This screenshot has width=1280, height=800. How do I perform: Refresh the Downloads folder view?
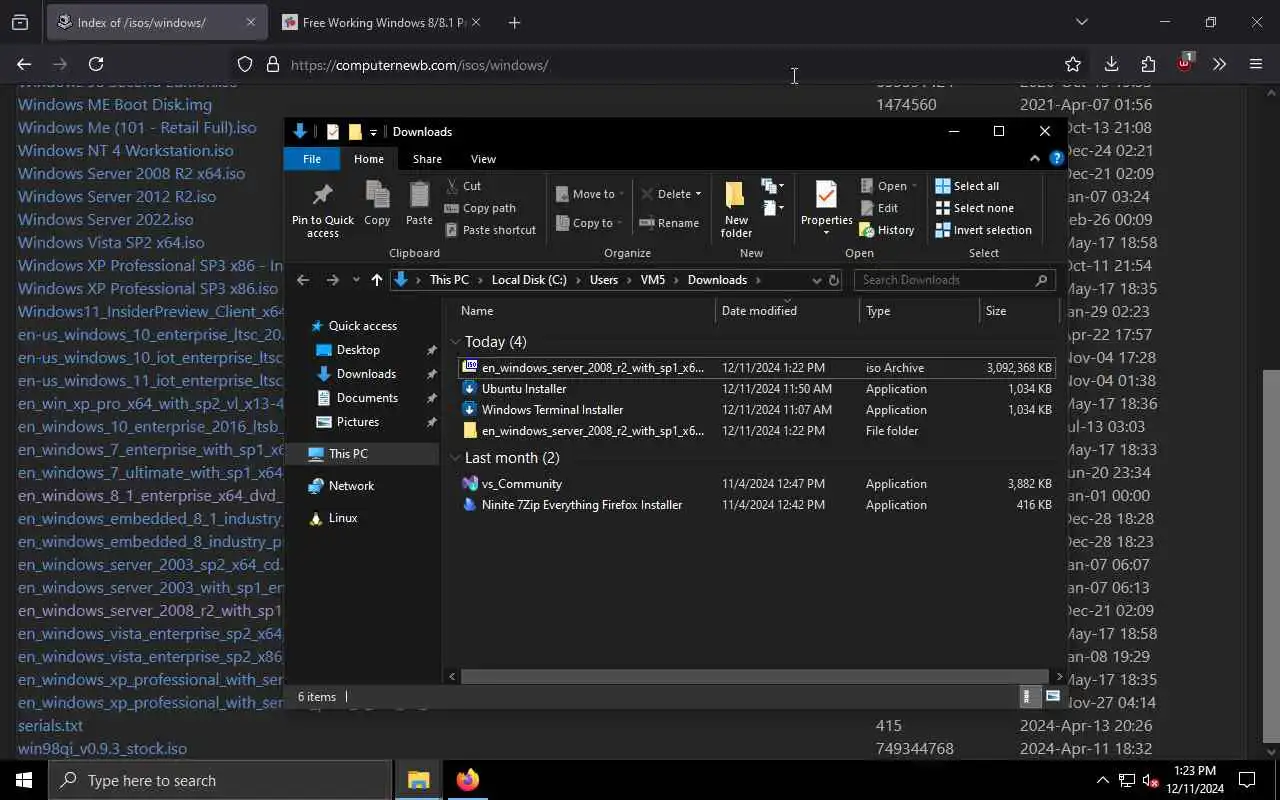(834, 280)
